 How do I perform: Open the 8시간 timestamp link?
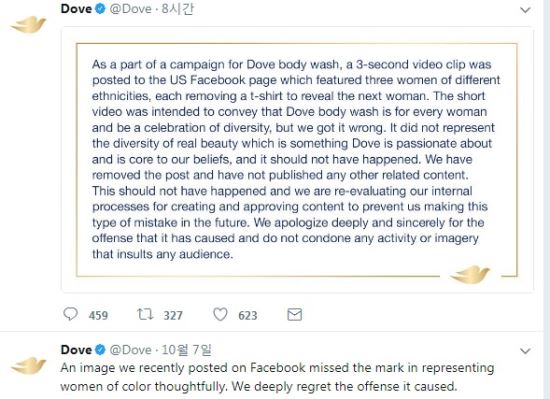[177, 9]
